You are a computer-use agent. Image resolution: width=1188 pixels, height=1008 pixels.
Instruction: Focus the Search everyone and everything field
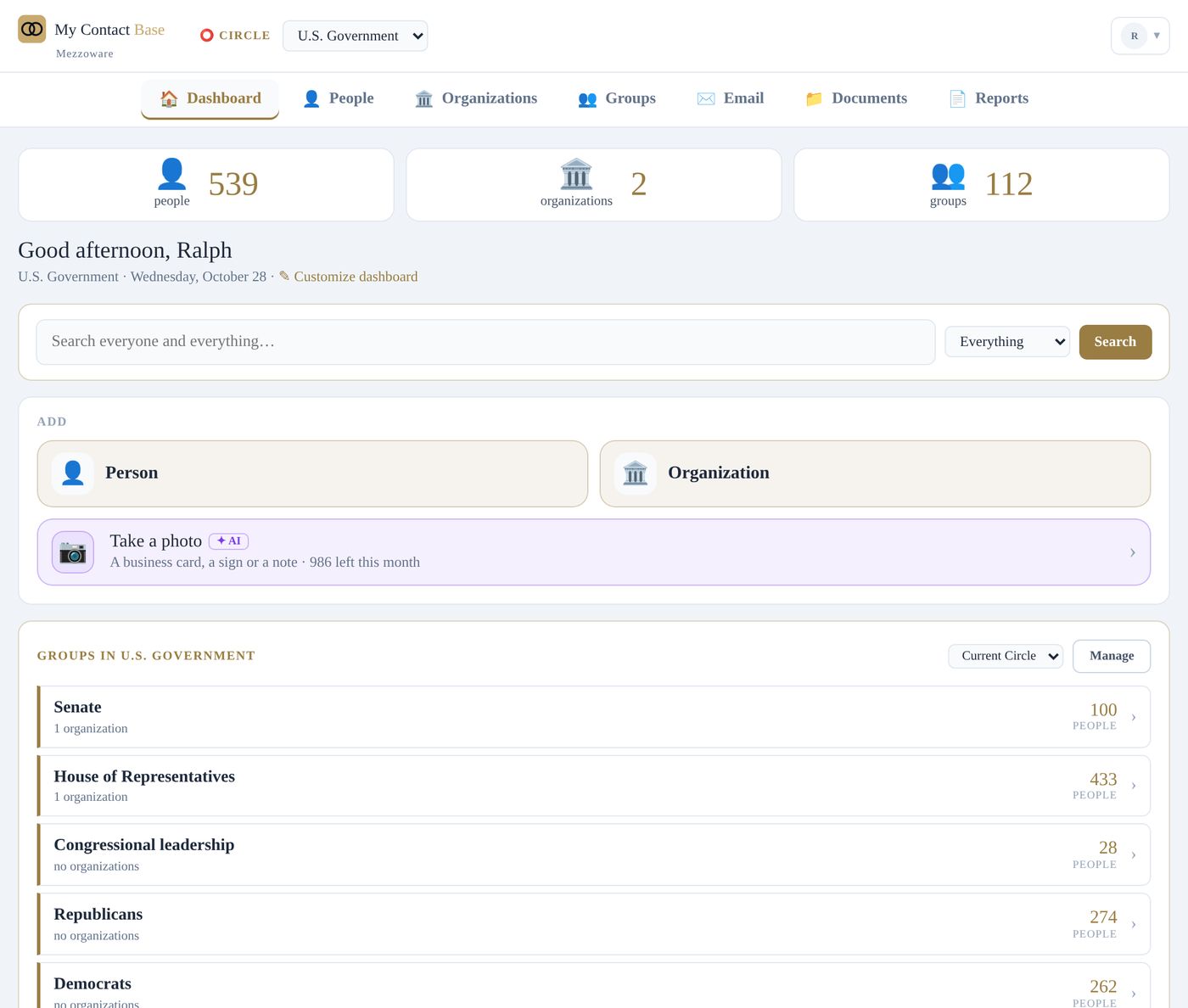point(485,342)
